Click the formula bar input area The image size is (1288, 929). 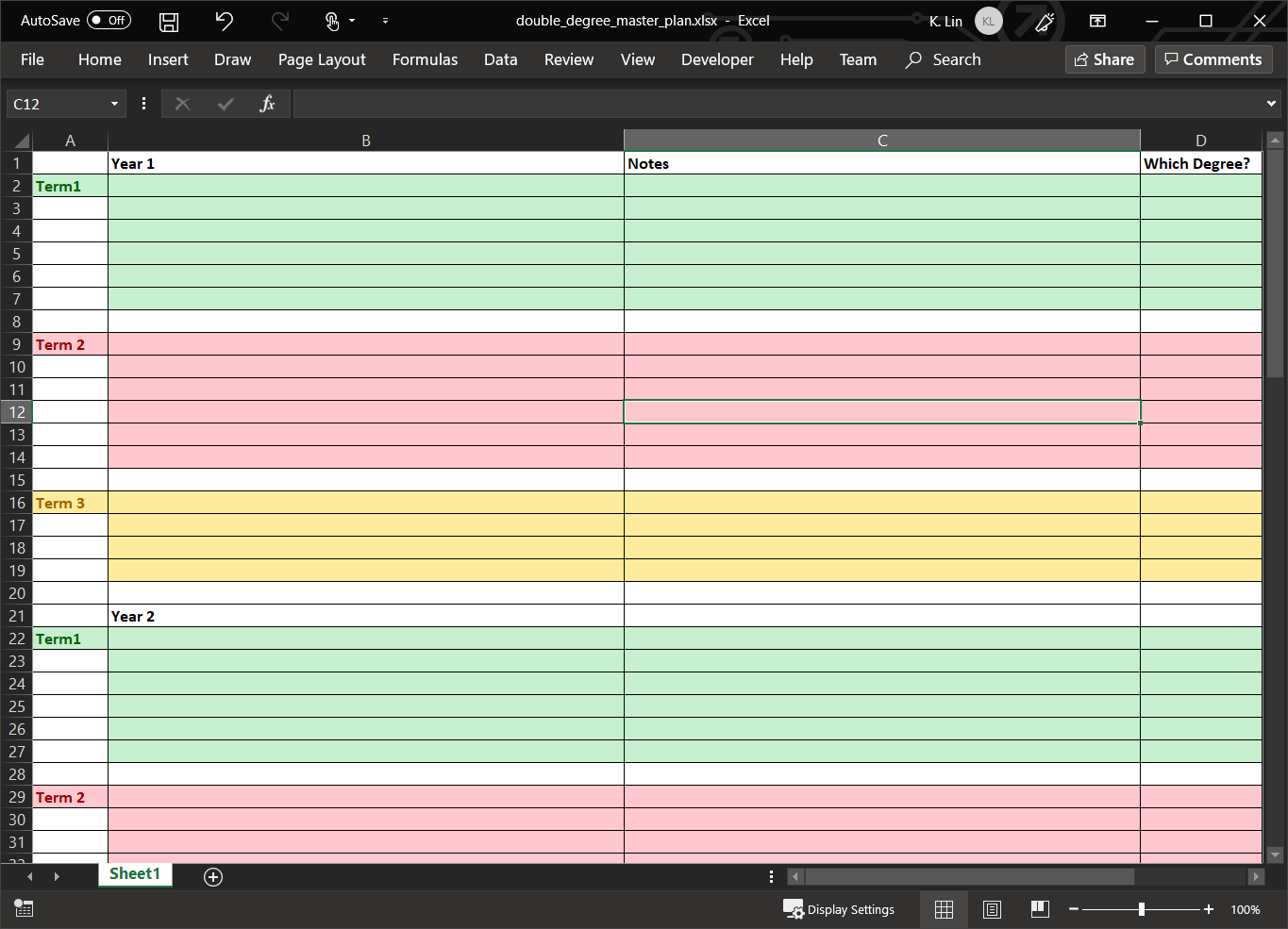coord(778,104)
